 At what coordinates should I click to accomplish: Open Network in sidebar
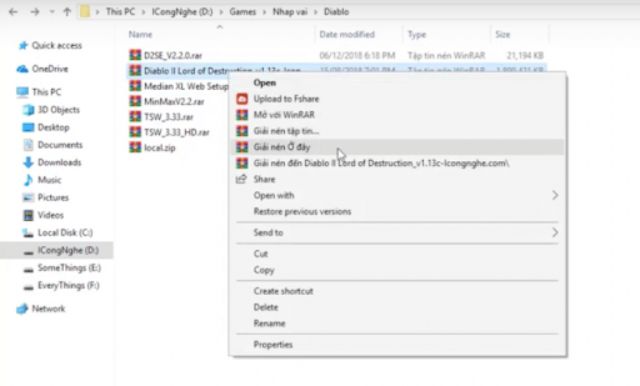coord(48,308)
